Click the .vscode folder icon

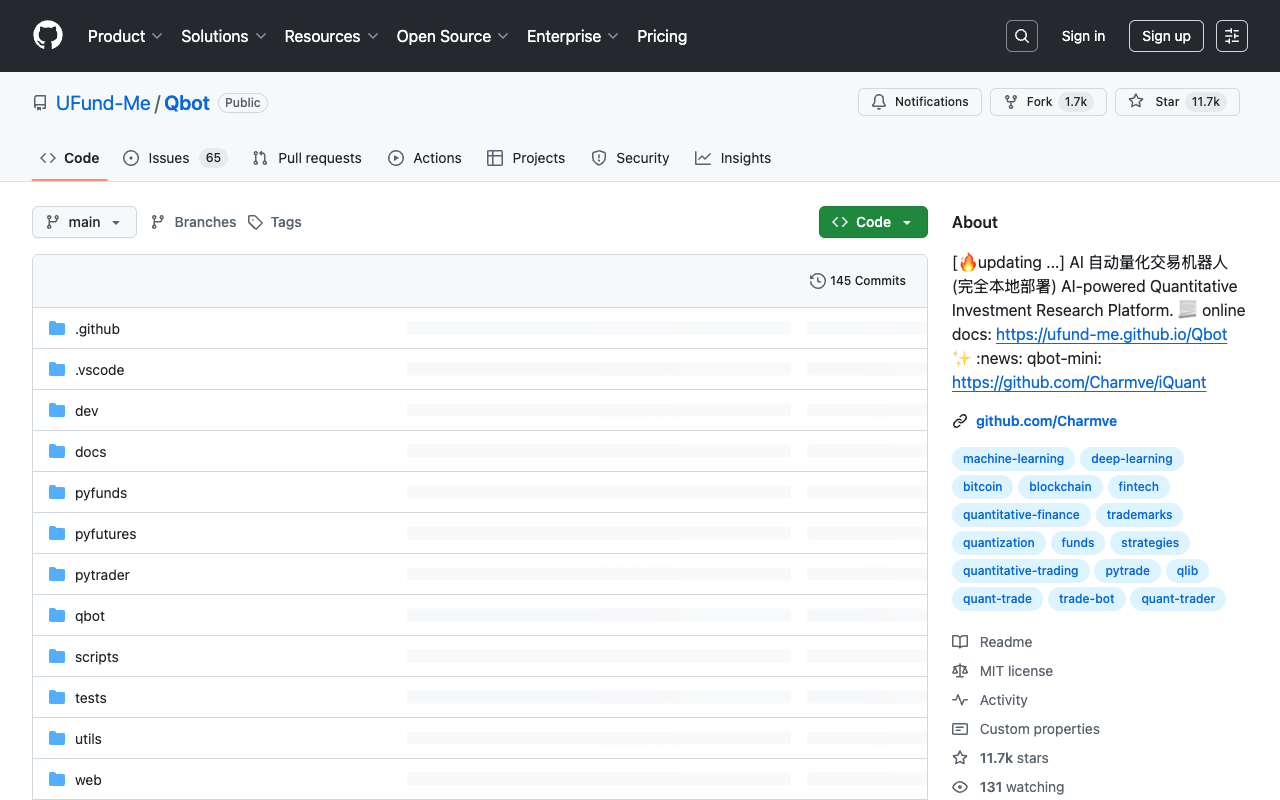point(57,370)
